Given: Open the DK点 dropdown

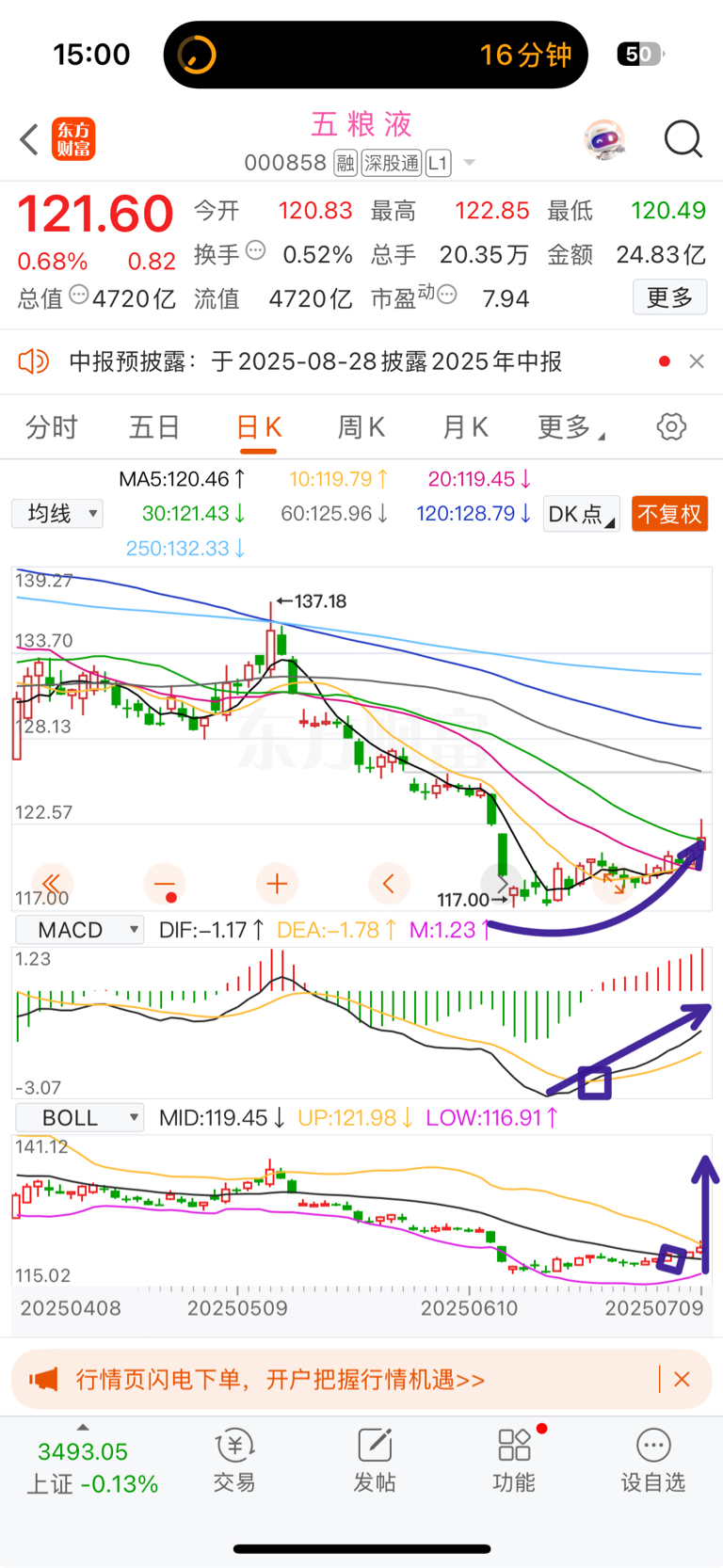Looking at the screenshot, I should tap(582, 514).
